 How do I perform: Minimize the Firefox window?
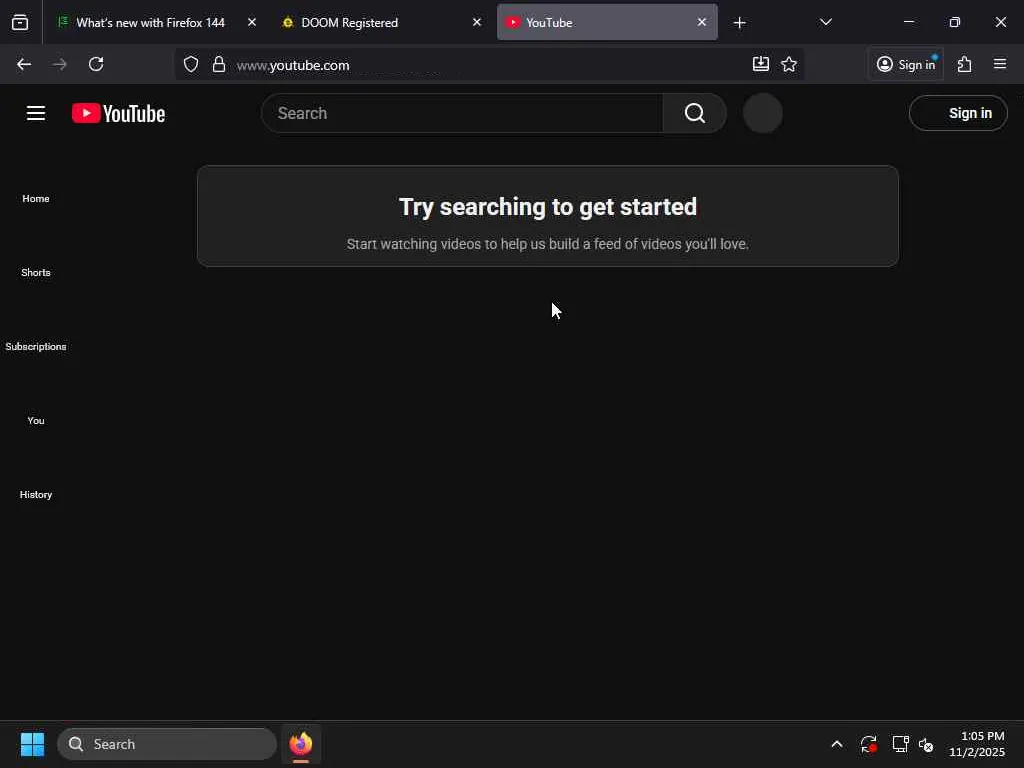click(x=908, y=22)
